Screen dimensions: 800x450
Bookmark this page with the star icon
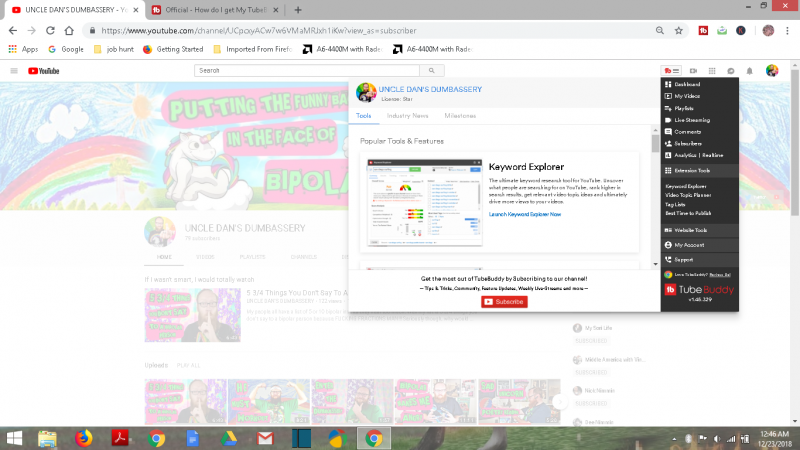click(679, 31)
